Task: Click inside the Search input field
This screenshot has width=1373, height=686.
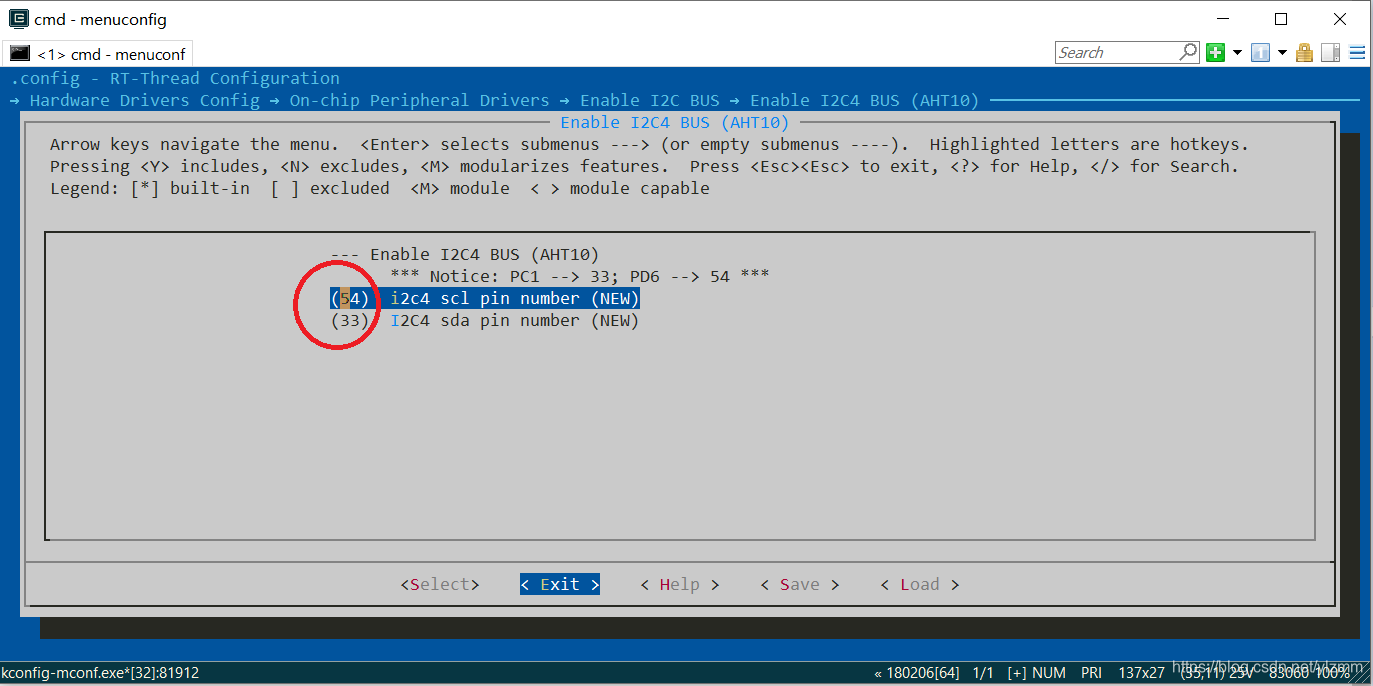Action: pyautogui.click(x=1110, y=51)
